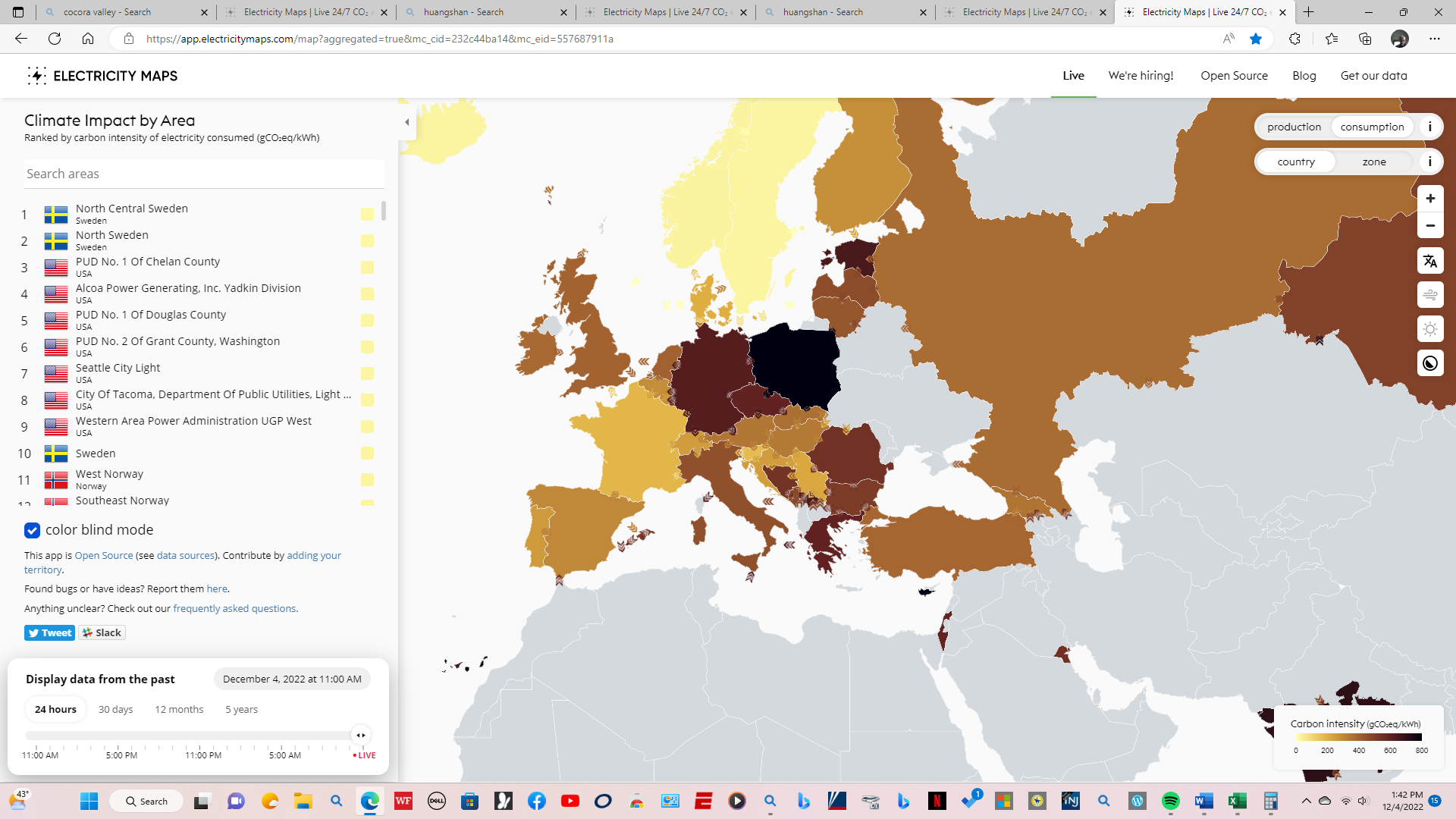
Task: Select the 30 days time range
Action: click(115, 709)
